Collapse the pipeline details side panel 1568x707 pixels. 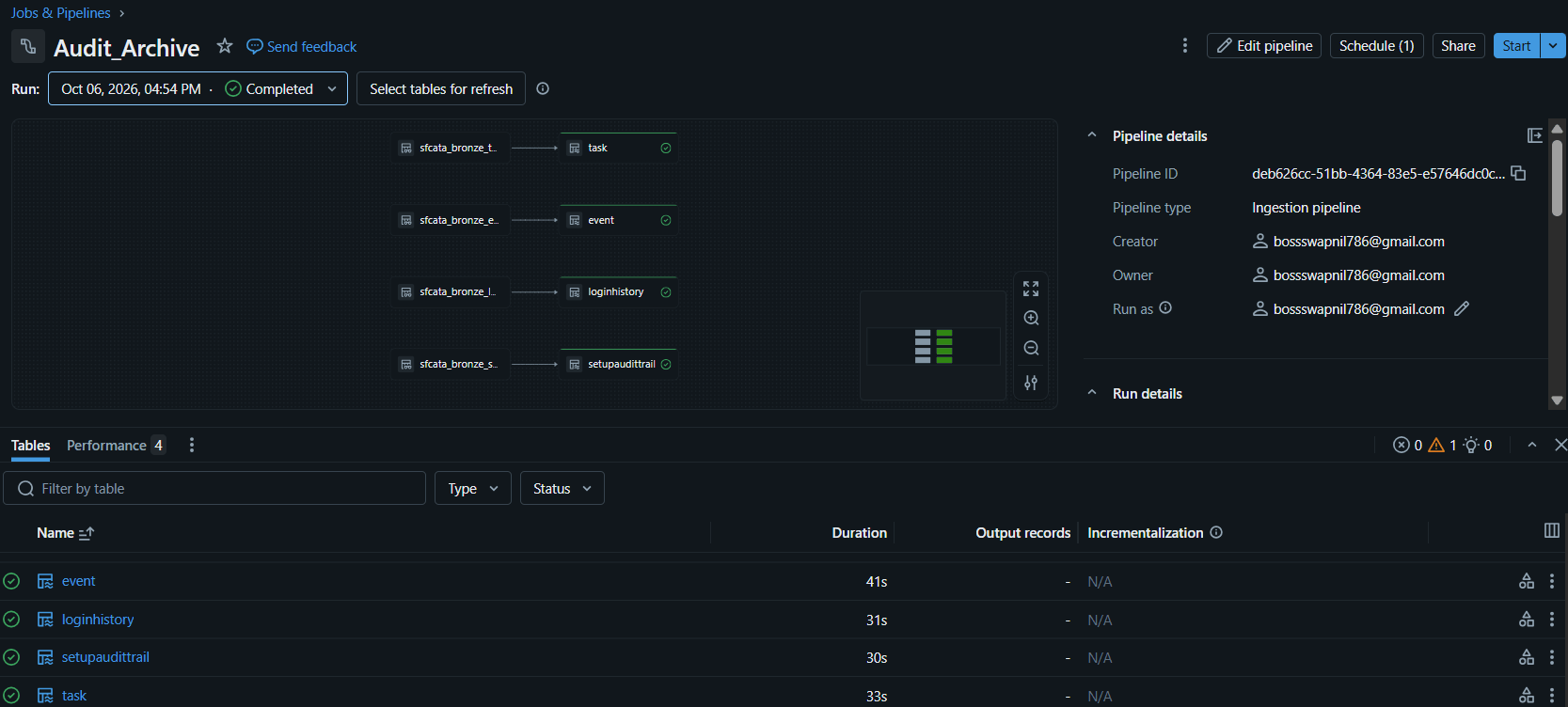[x=1535, y=135]
